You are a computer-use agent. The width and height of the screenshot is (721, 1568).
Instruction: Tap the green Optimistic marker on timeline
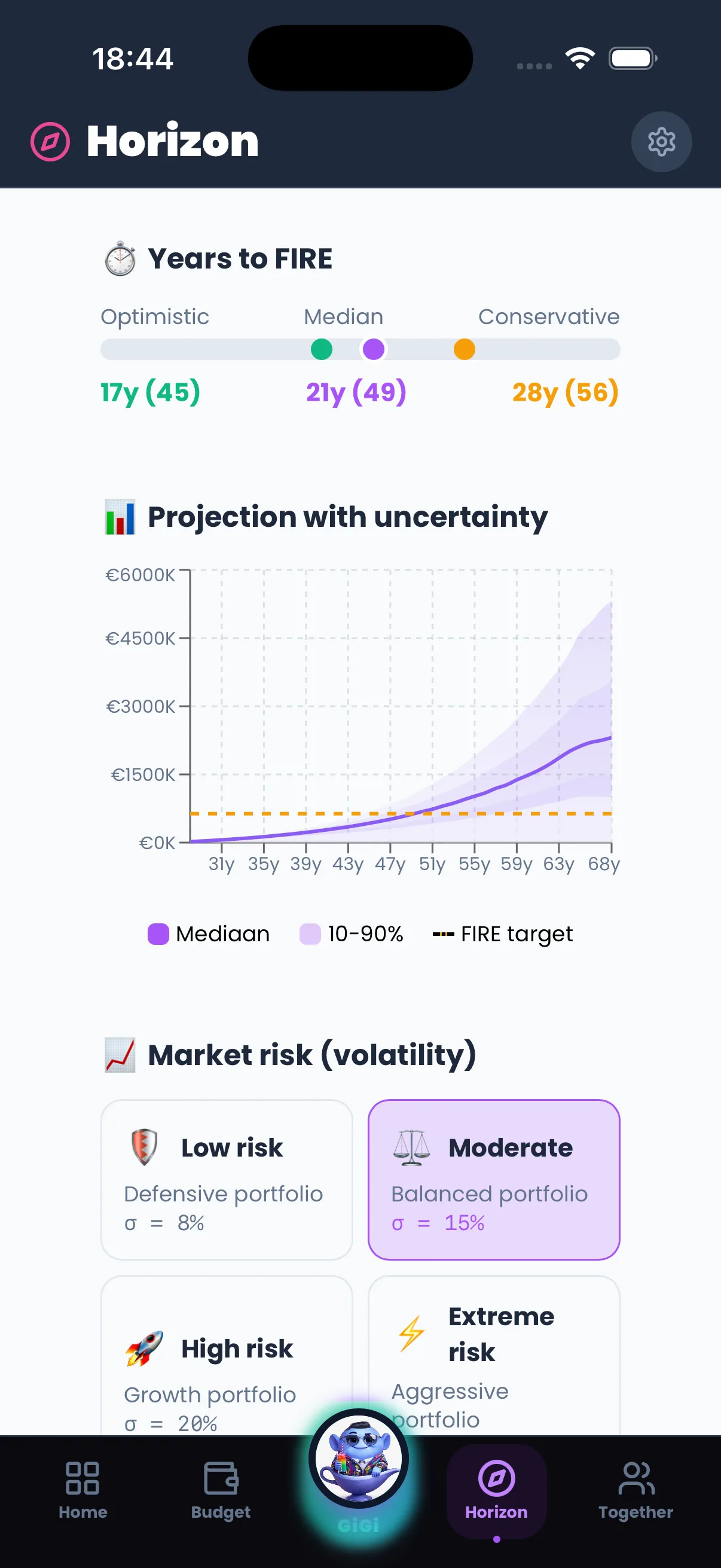(321, 349)
